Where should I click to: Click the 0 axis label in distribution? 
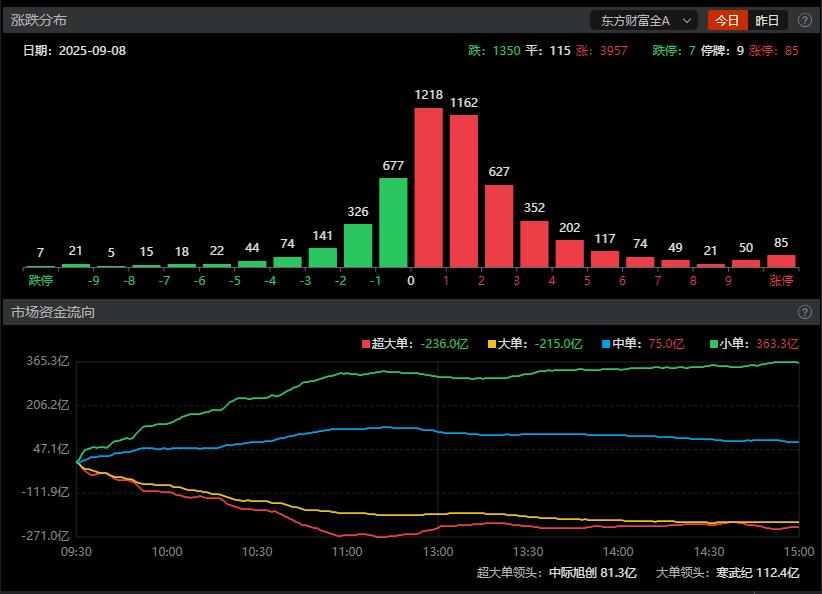tap(411, 280)
